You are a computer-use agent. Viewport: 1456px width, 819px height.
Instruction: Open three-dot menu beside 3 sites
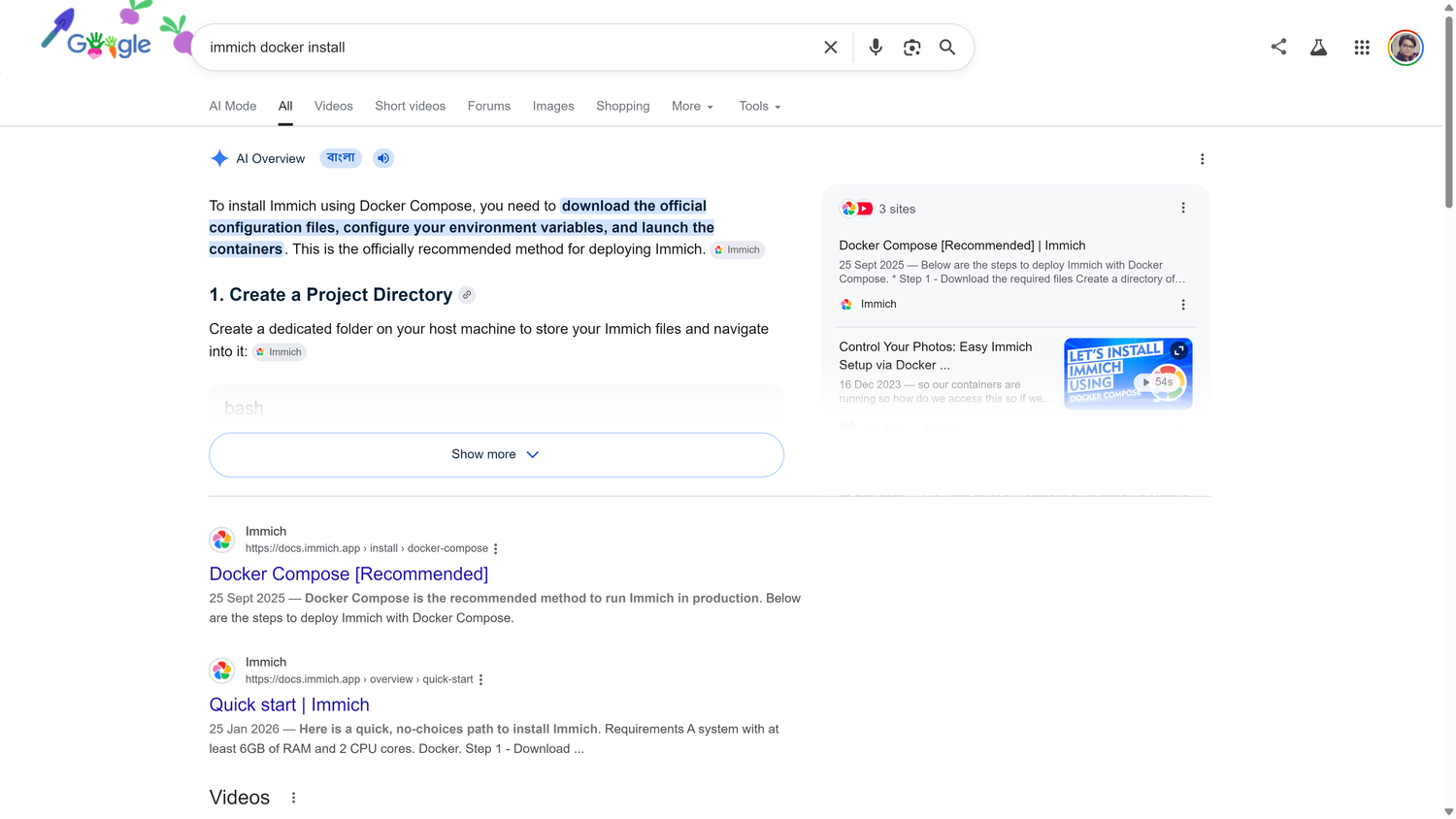[1182, 208]
